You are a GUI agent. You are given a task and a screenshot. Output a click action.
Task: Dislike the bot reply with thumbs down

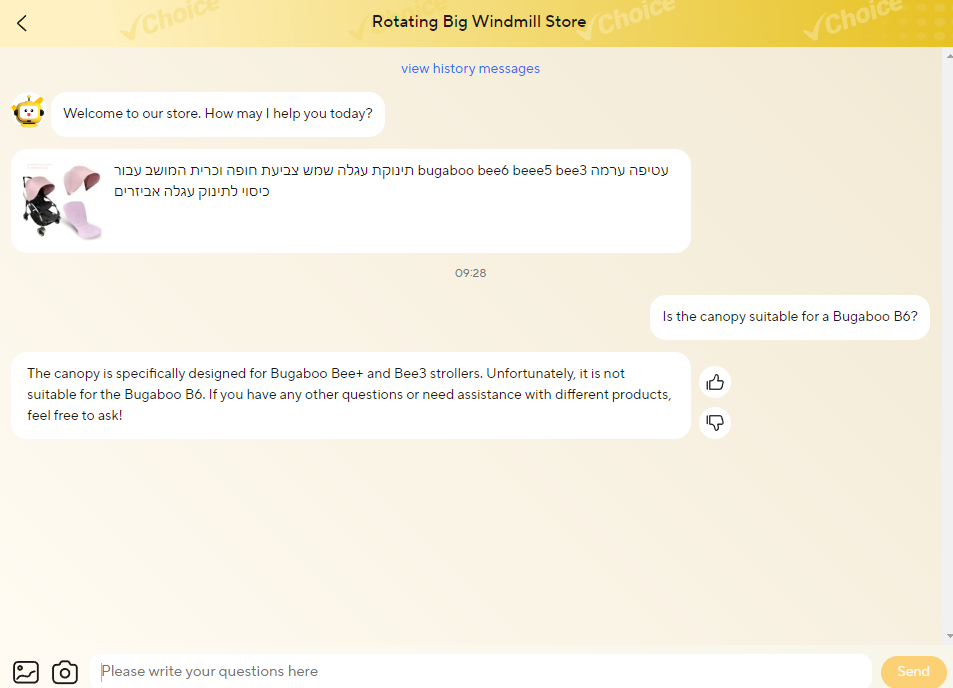point(715,423)
